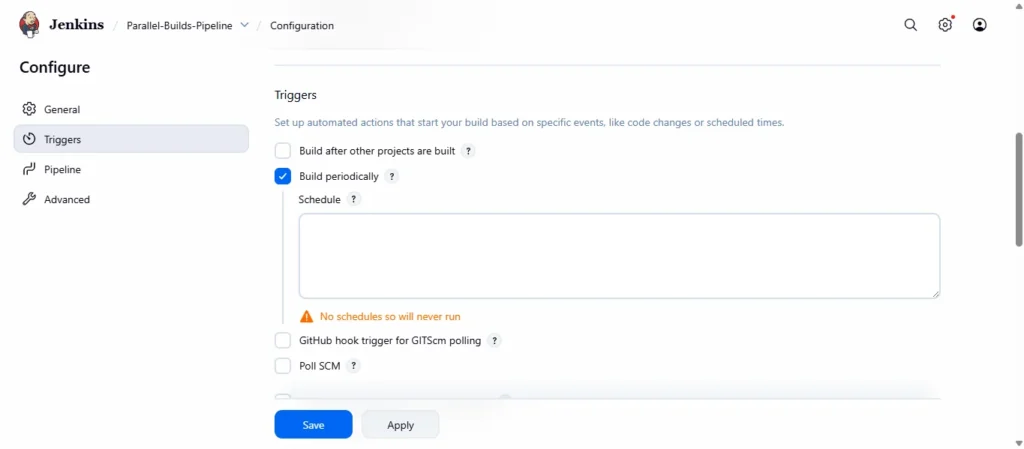Show help for Poll SCM
This screenshot has width=1024, height=449.
pos(354,366)
